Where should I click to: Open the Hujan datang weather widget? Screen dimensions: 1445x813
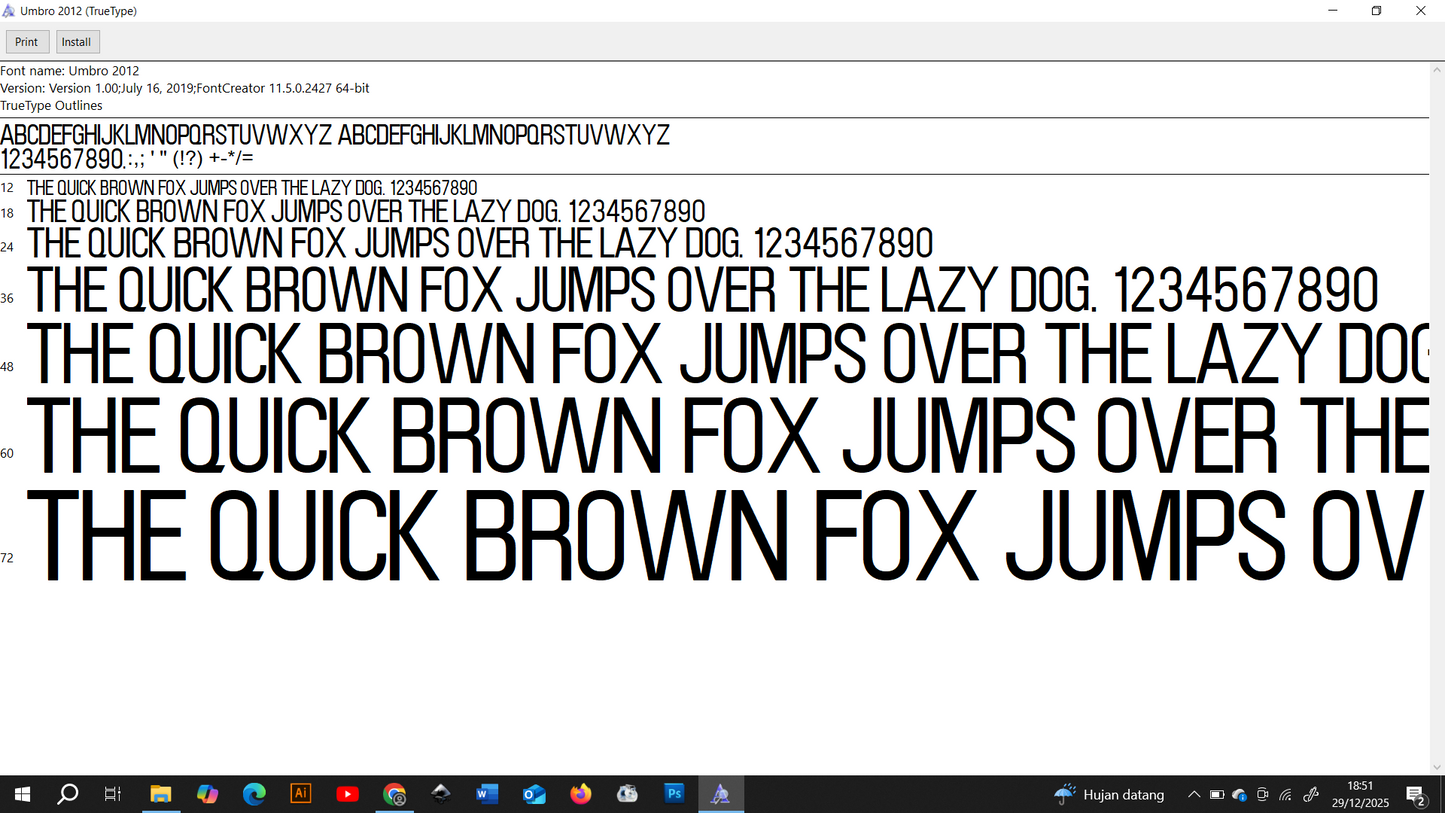point(1109,794)
